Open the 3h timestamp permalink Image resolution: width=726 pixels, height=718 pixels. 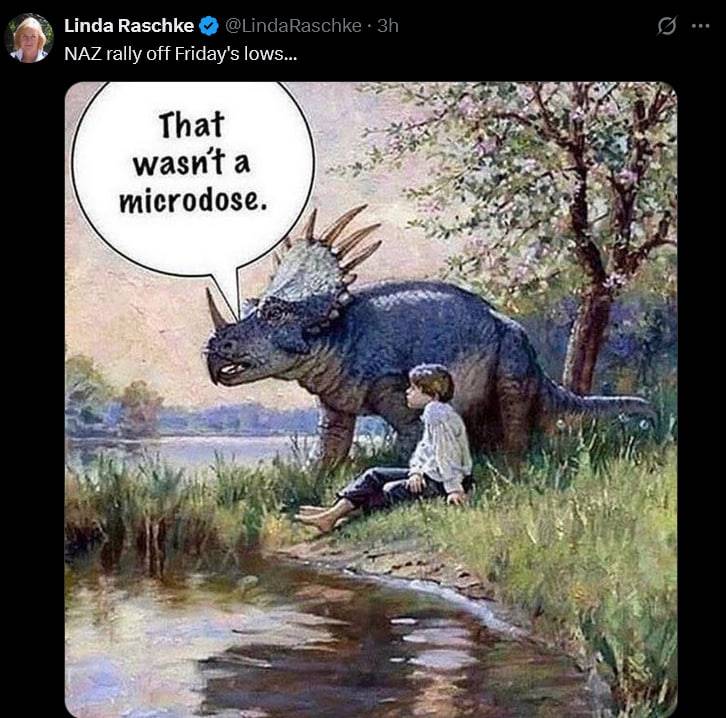click(x=388, y=26)
